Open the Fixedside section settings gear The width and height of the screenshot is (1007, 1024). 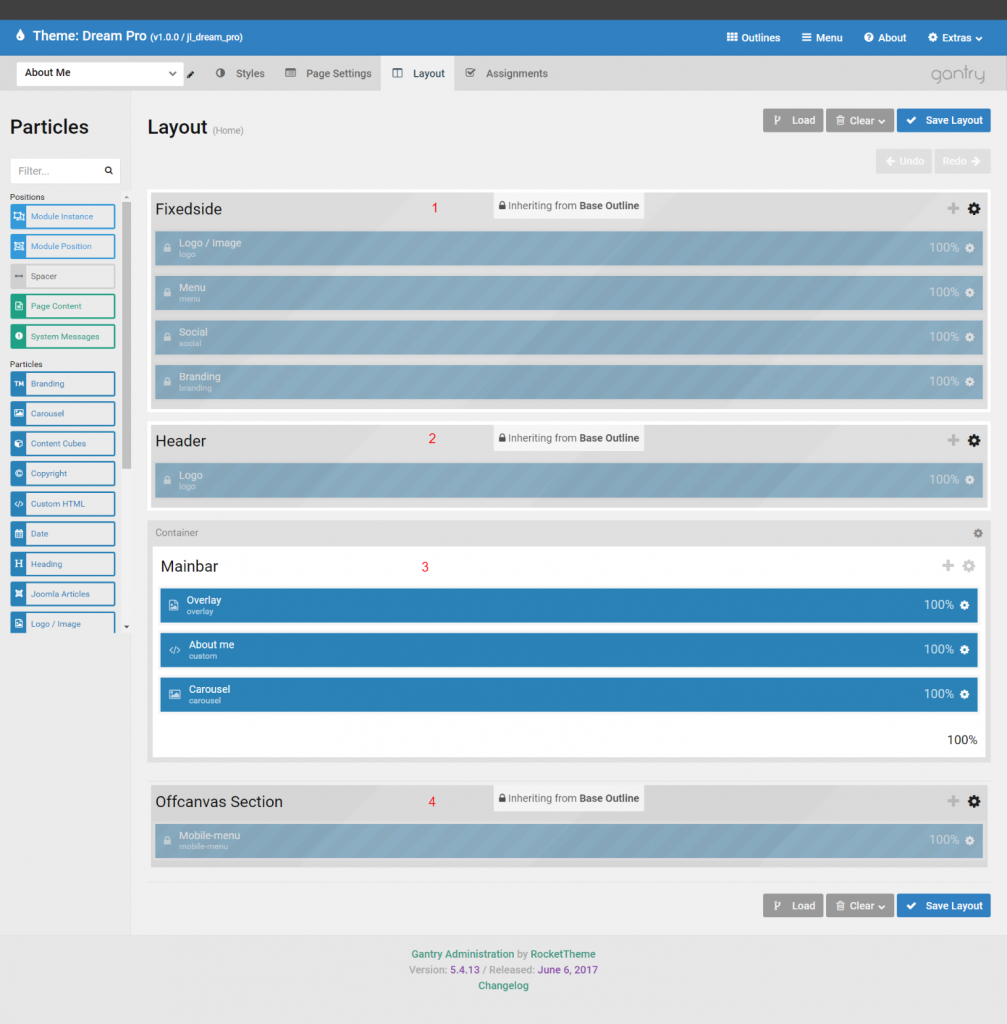tap(974, 209)
